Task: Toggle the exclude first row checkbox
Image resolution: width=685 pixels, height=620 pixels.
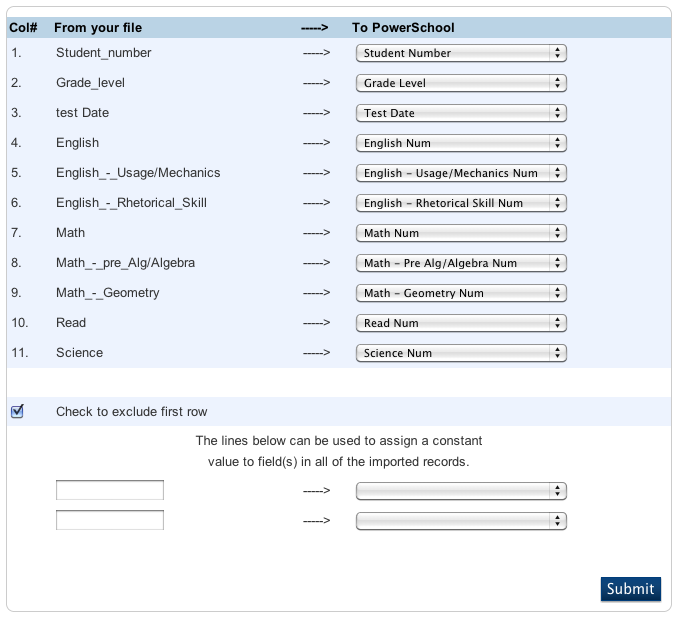Action: [17, 411]
